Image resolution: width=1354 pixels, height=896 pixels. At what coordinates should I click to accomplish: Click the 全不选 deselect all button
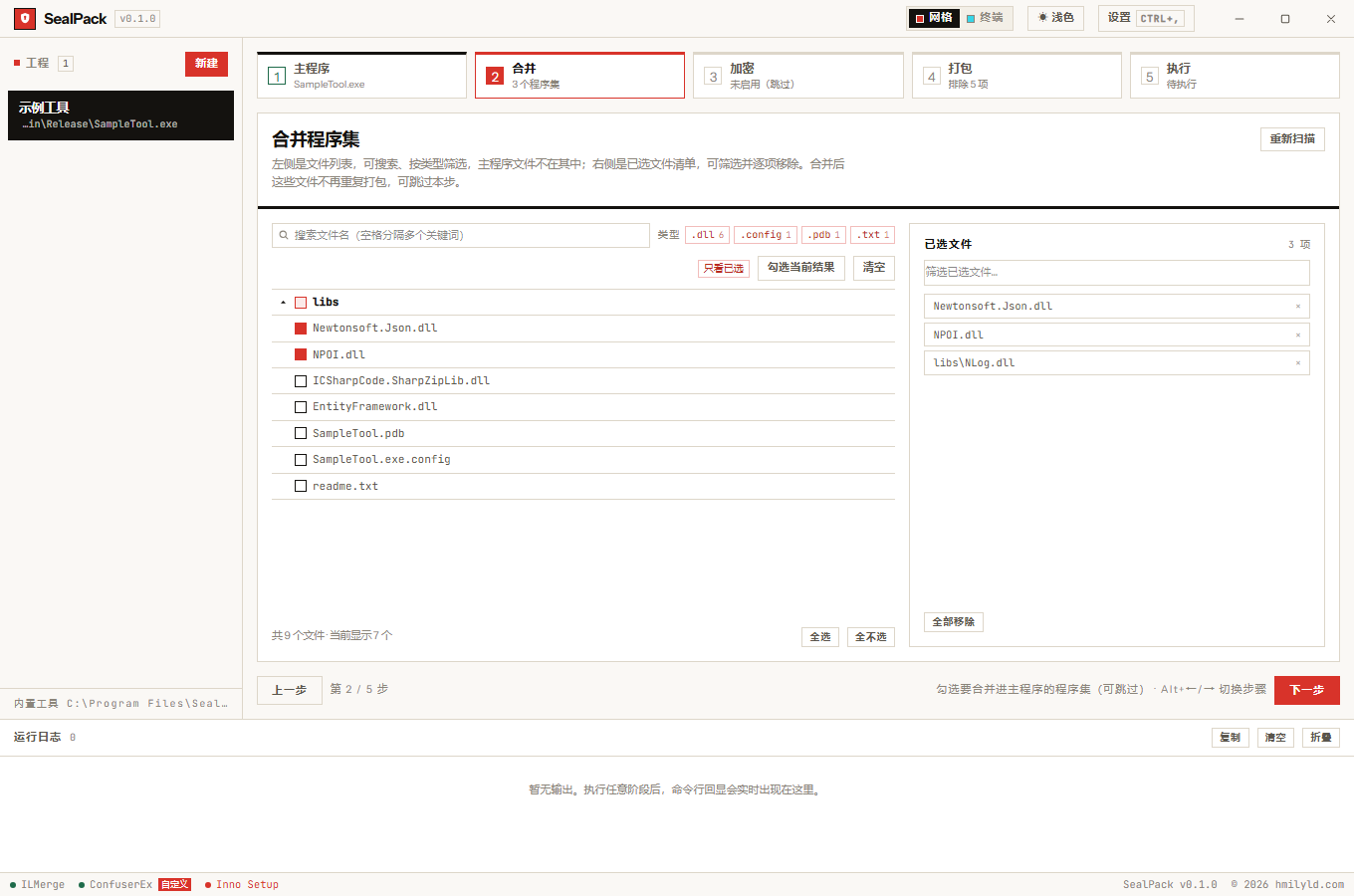(x=871, y=637)
